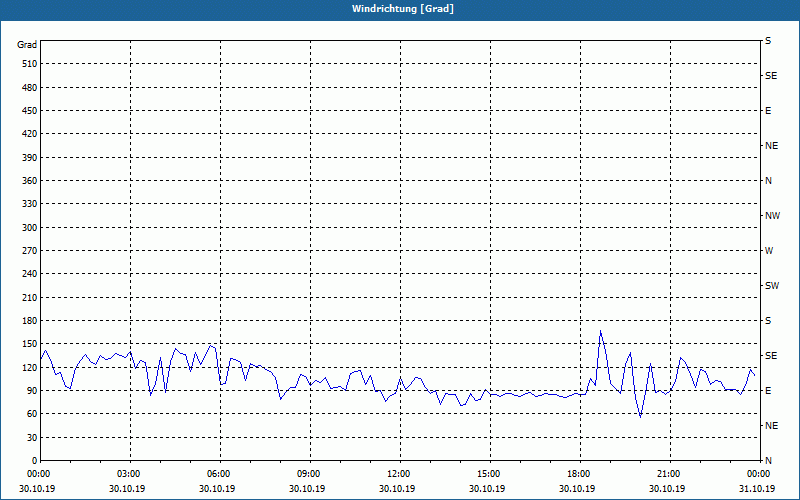
Task: Select the 30 degree axis label
Action: 32,438
